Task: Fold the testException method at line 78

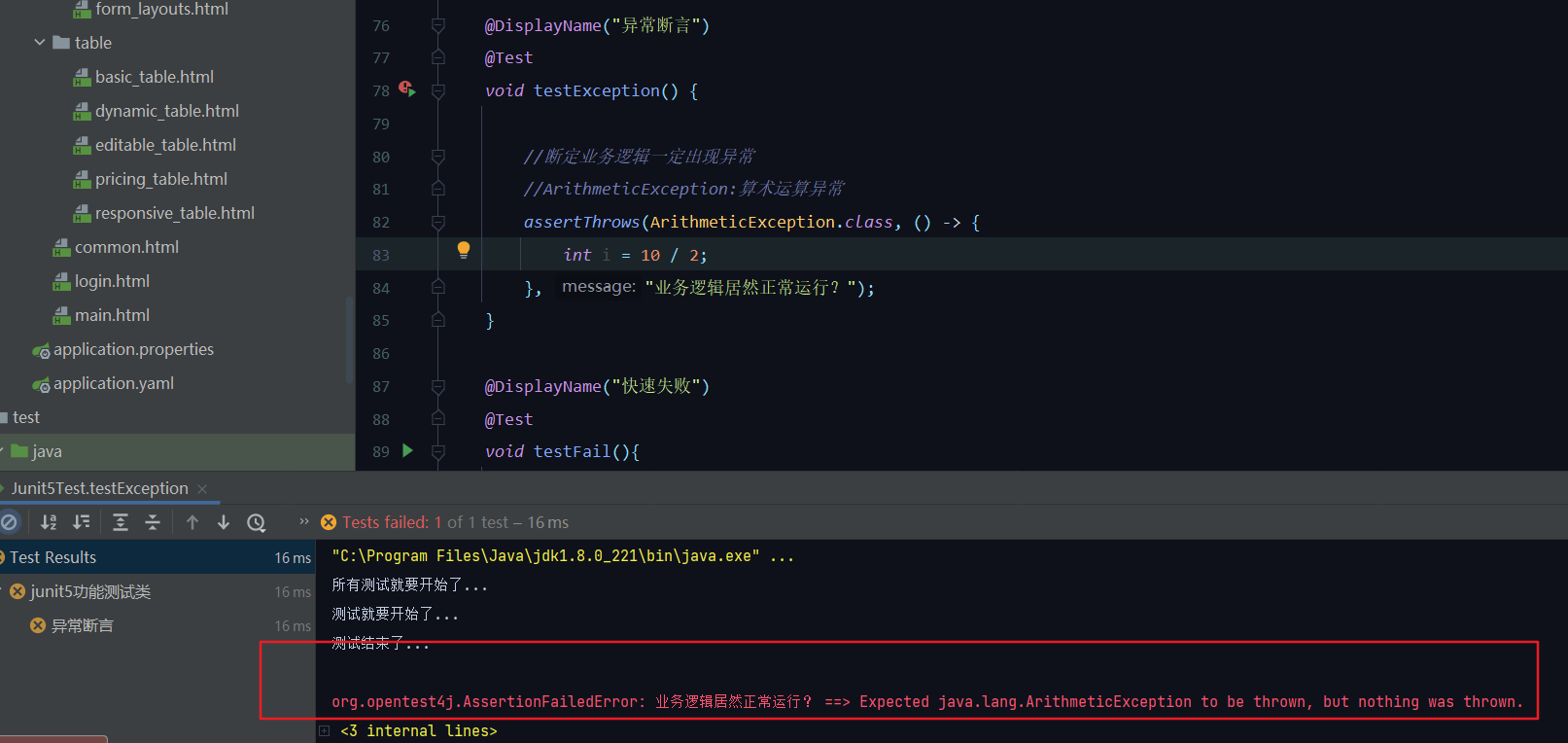Action: coord(438,90)
